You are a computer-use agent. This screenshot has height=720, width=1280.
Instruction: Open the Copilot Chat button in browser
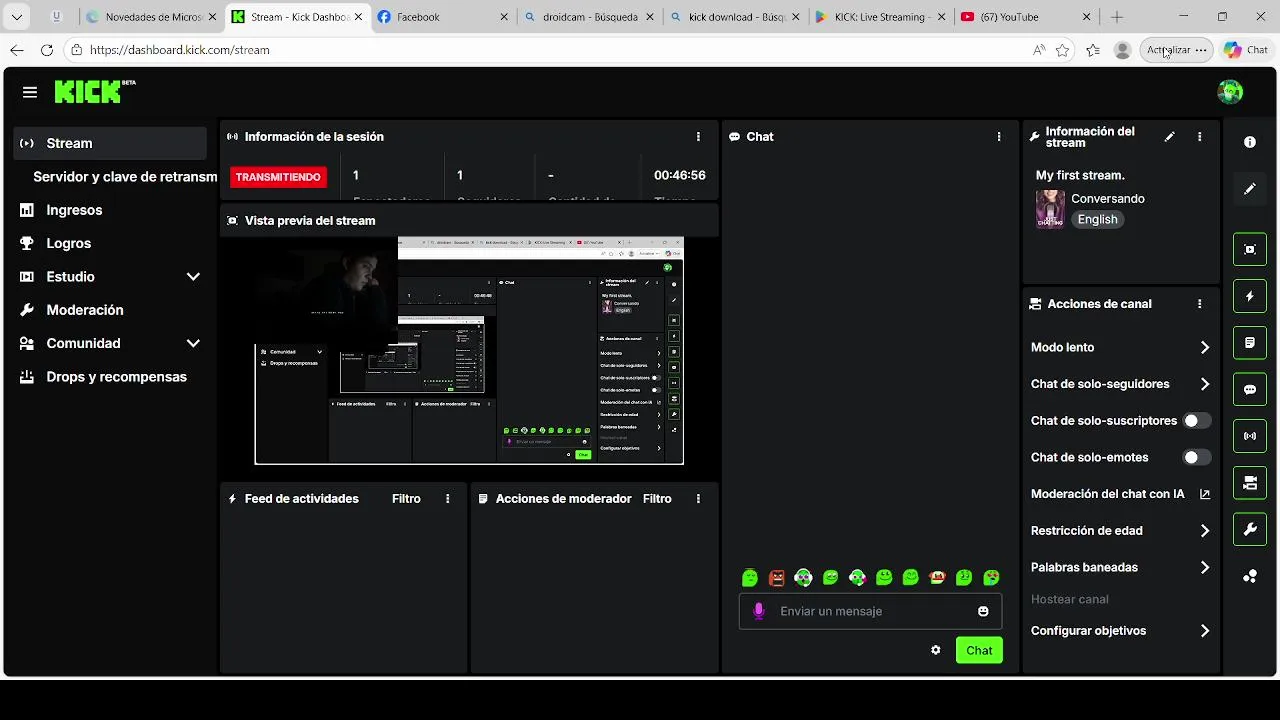pos(1246,50)
